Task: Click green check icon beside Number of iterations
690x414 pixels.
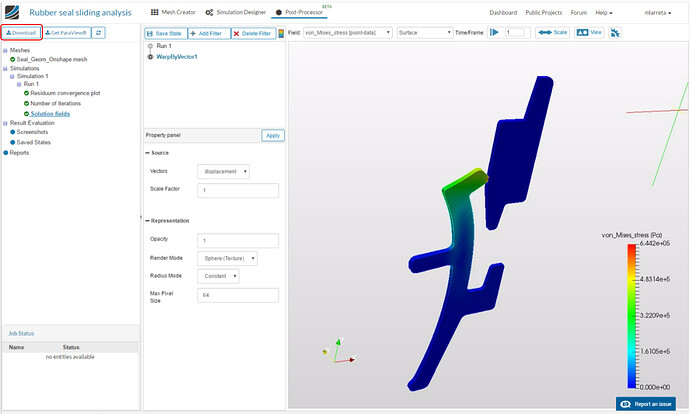Action: (26, 103)
